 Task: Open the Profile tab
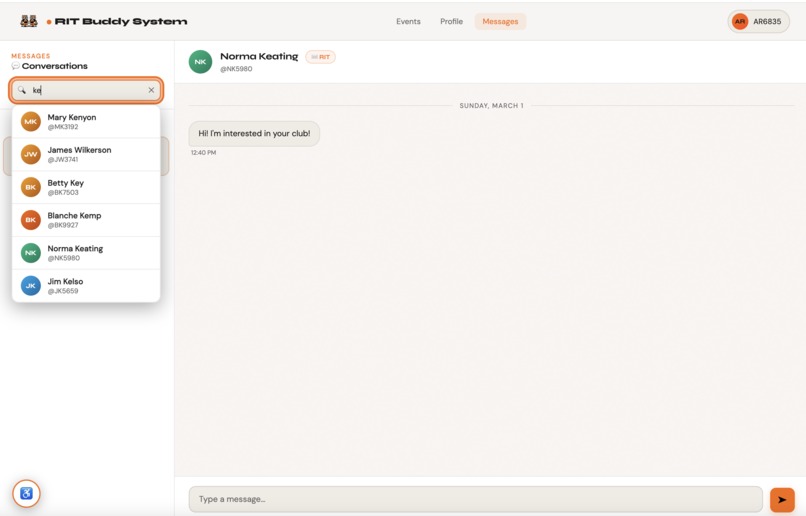tap(451, 22)
